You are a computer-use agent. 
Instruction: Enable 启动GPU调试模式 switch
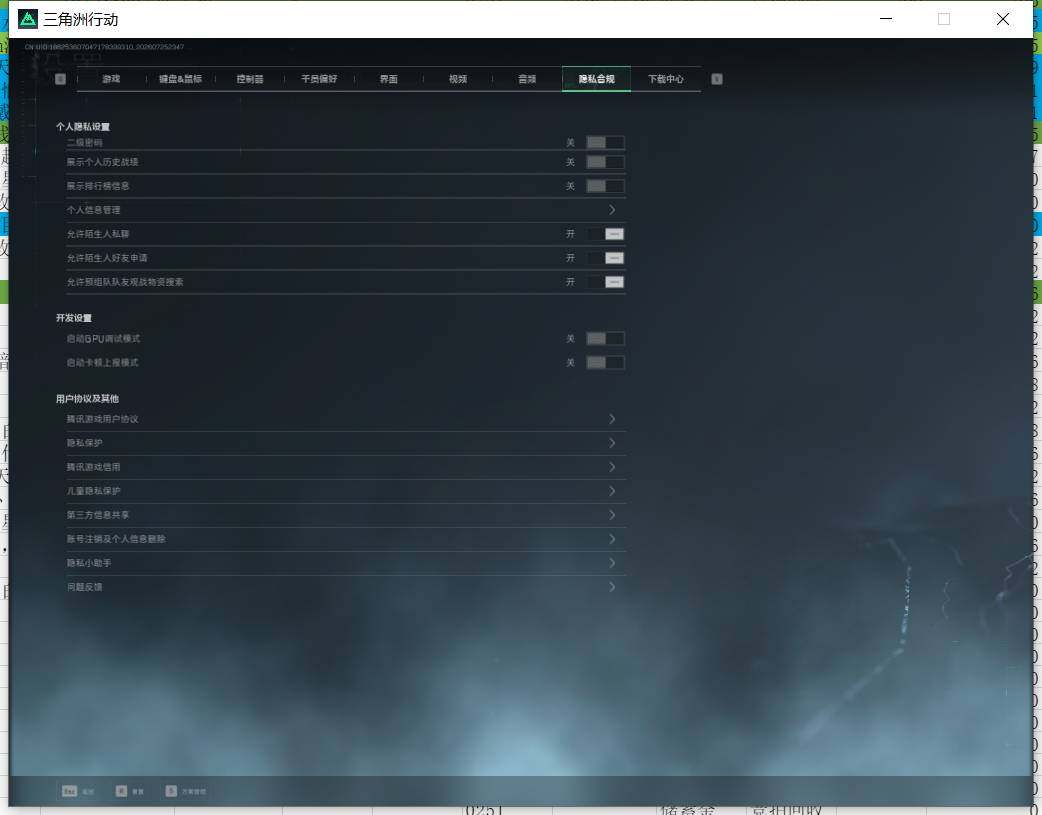[x=605, y=338]
